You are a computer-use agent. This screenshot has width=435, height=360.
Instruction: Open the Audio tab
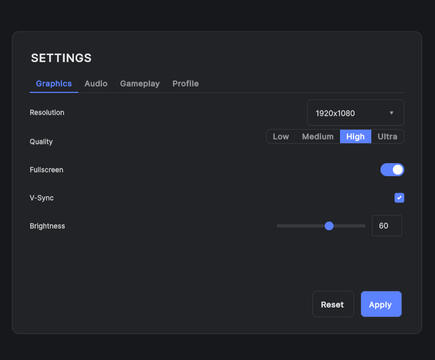click(x=96, y=84)
